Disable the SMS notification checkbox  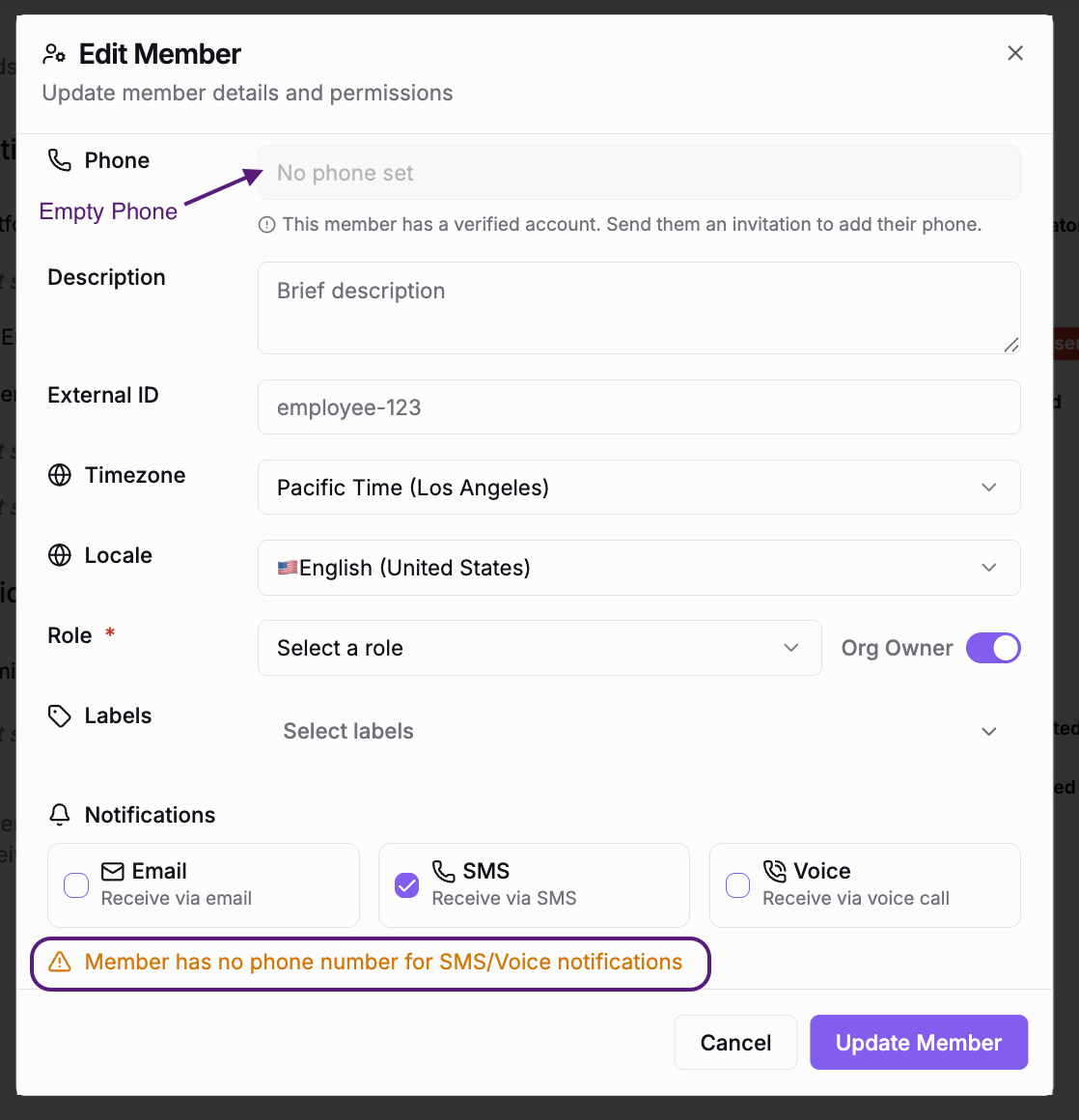[407, 885]
